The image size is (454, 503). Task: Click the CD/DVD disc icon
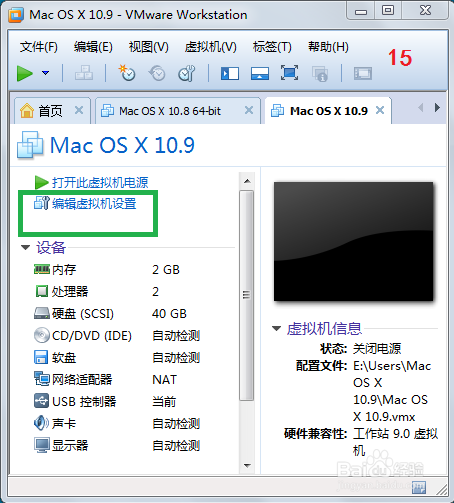[42, 335]
